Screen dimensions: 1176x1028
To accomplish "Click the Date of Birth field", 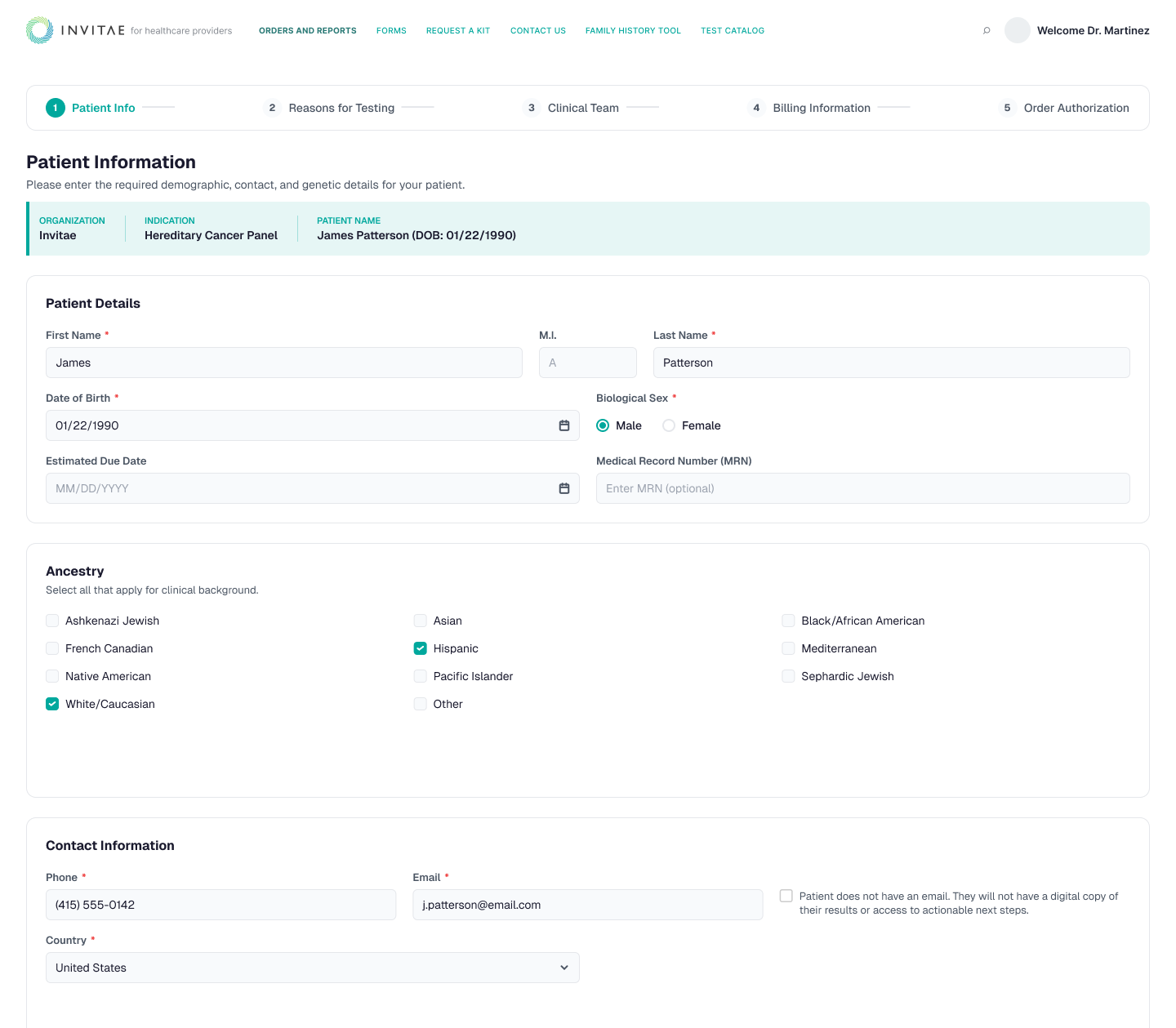I will point(313,425).
